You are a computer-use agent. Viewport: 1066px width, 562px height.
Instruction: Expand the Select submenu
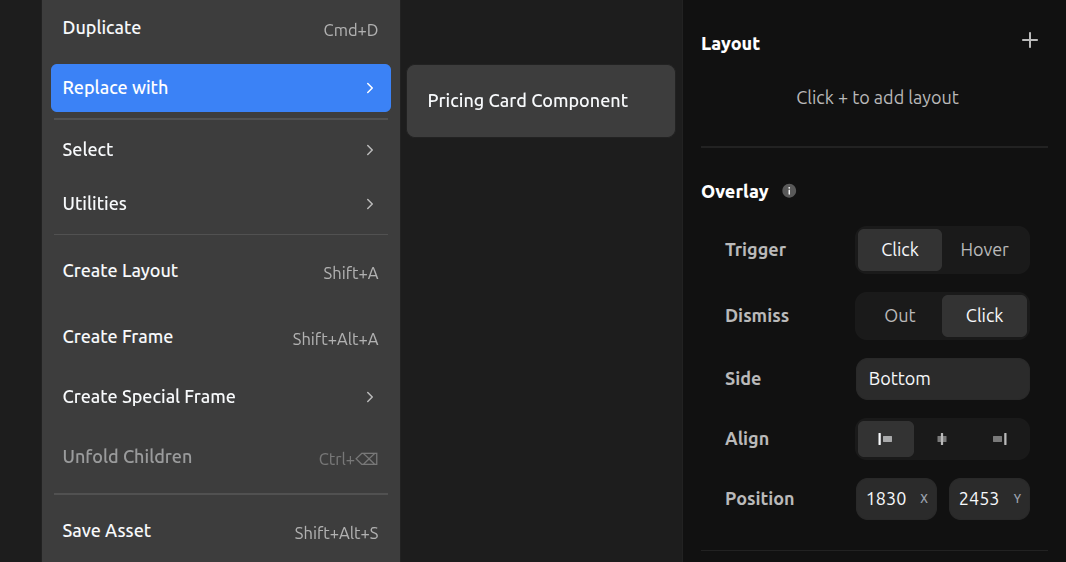[220, 150]
